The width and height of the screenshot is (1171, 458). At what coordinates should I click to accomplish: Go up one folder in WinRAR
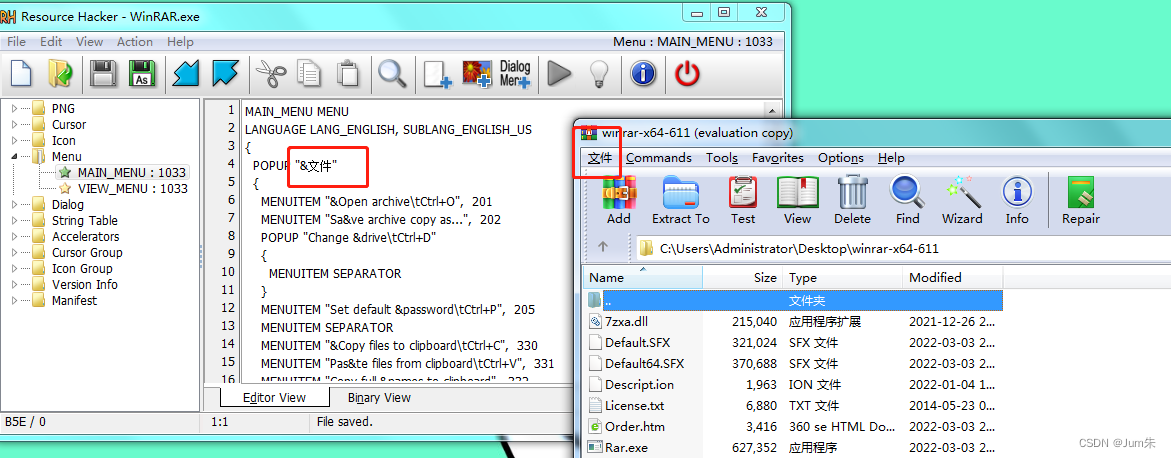point(603,247)
